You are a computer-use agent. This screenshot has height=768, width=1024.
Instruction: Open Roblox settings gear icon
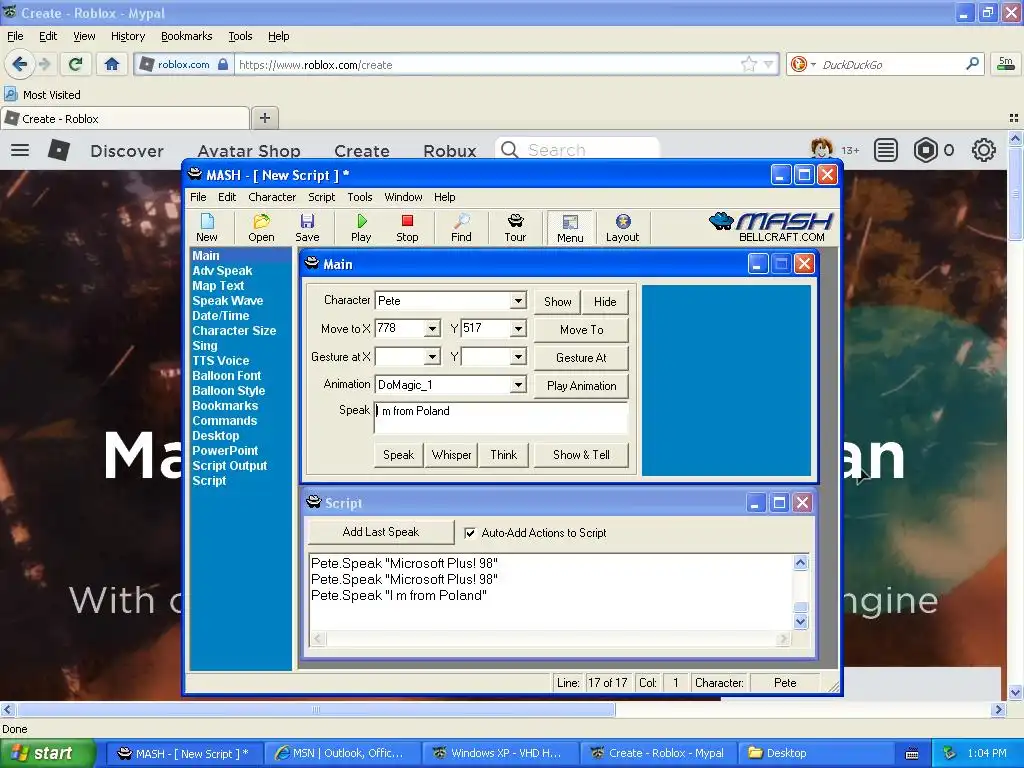984,150
